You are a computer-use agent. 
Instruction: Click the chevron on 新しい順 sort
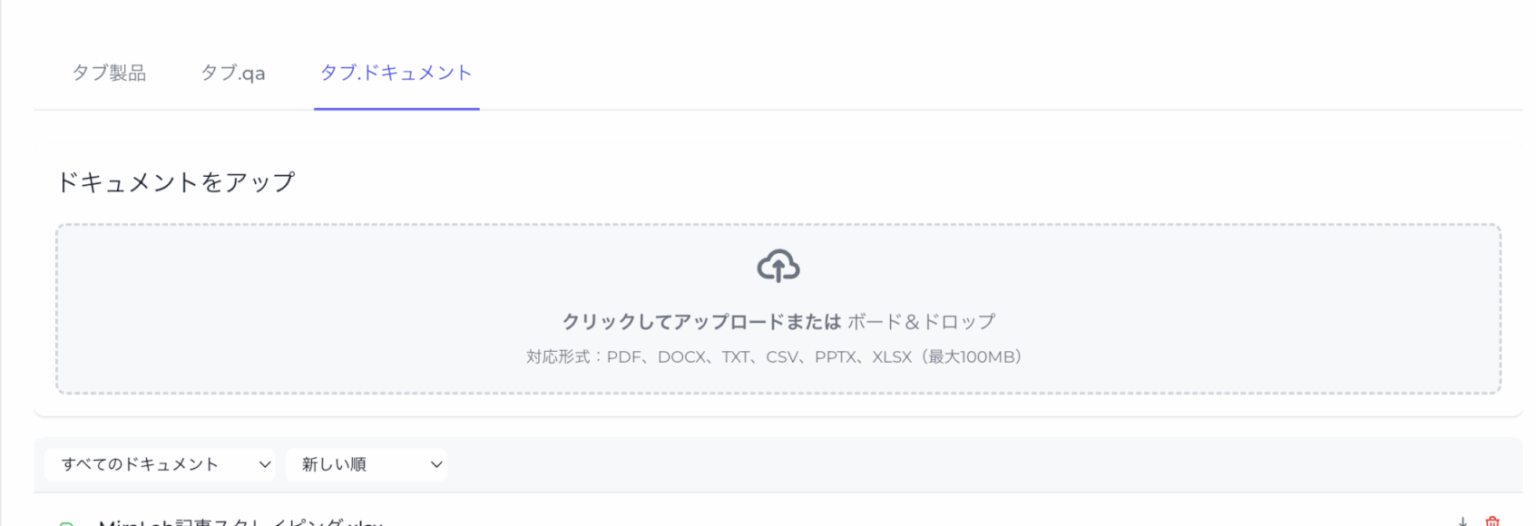pos(436,464)
